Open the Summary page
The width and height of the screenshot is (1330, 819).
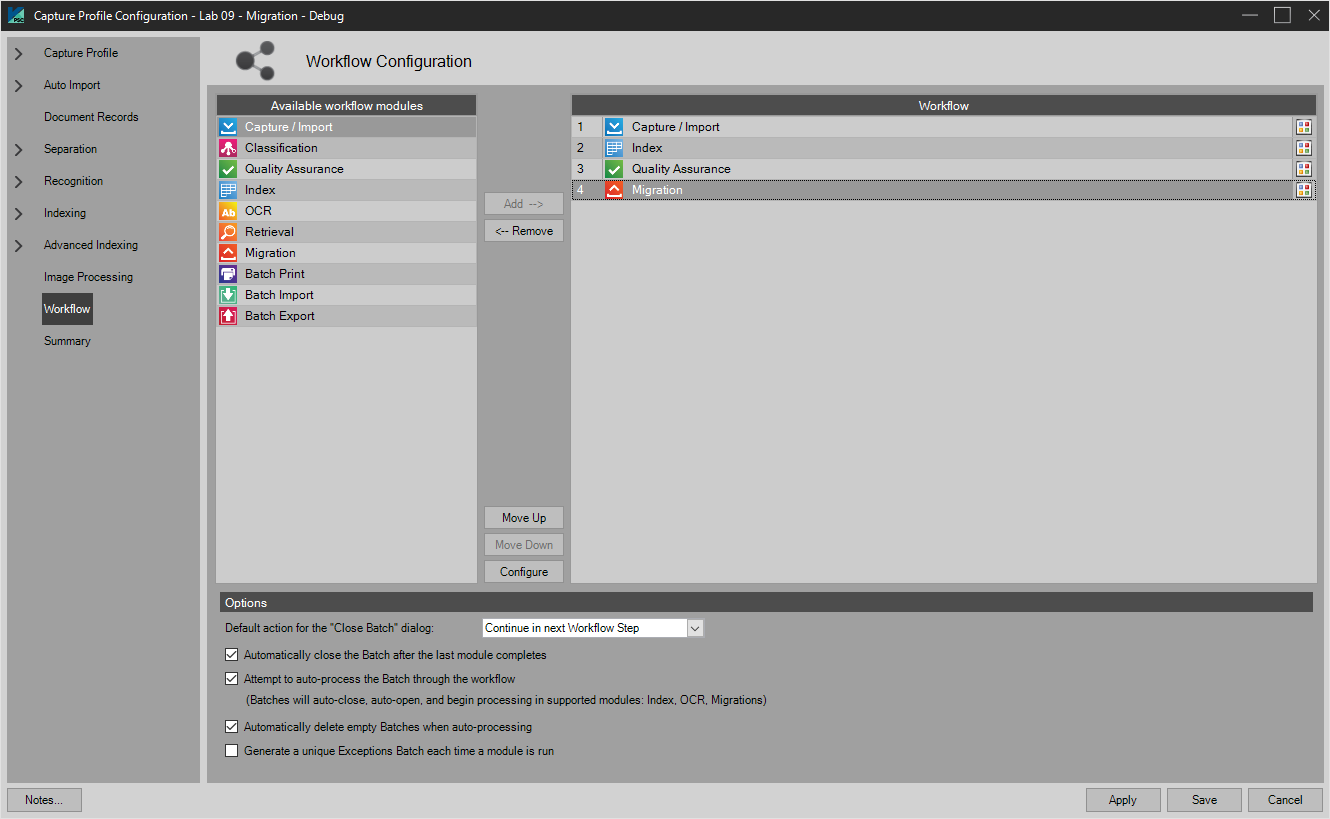click(67, 341)
